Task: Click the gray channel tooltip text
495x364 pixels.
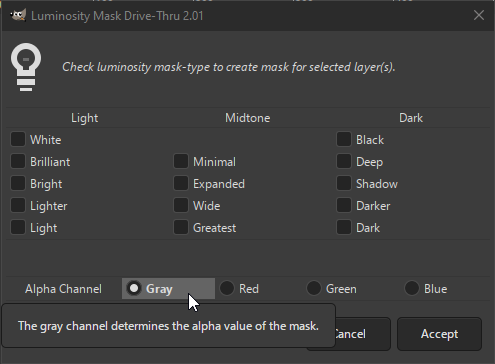Action: point(168,326)
